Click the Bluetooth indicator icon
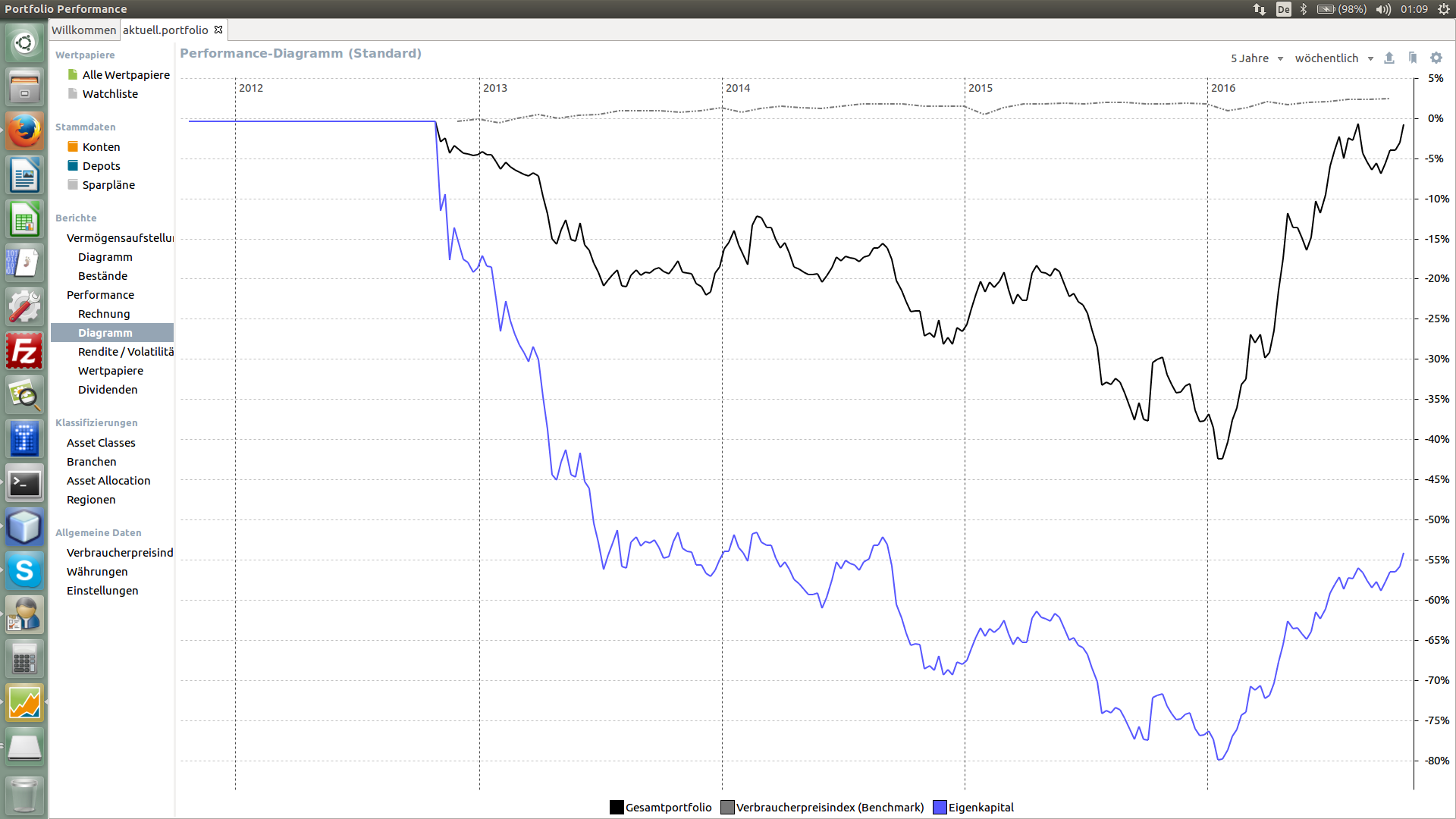Image resolution: width=1456 pixels, height=819 pixels. pyautogui.click(x=1304, y=9)
